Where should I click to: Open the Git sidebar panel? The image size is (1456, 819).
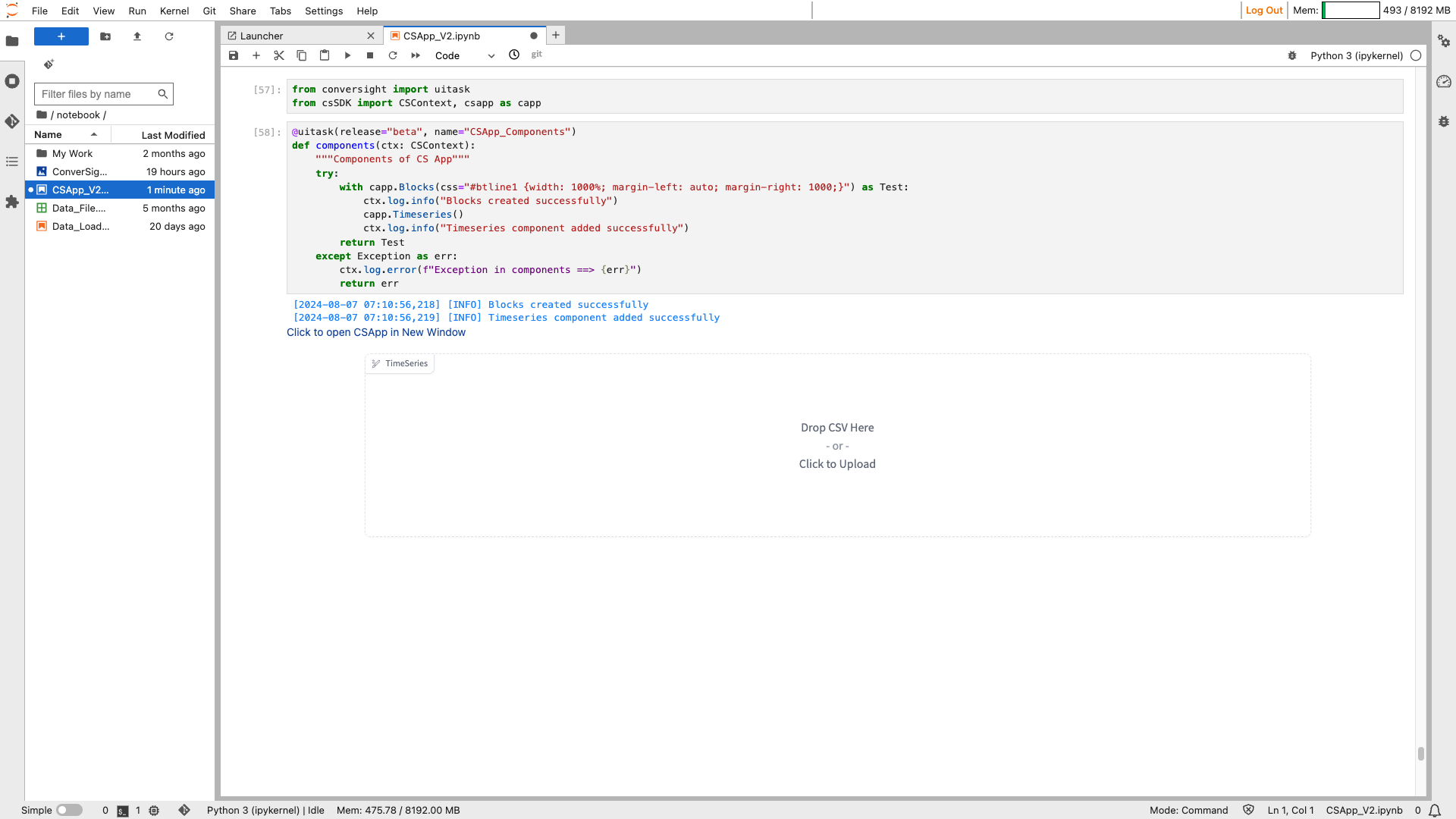12,121
